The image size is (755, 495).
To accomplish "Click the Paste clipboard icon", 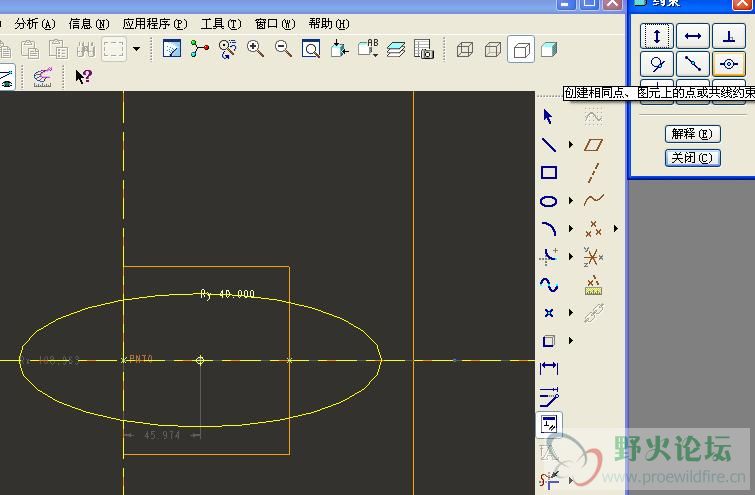I will (30, 49).
